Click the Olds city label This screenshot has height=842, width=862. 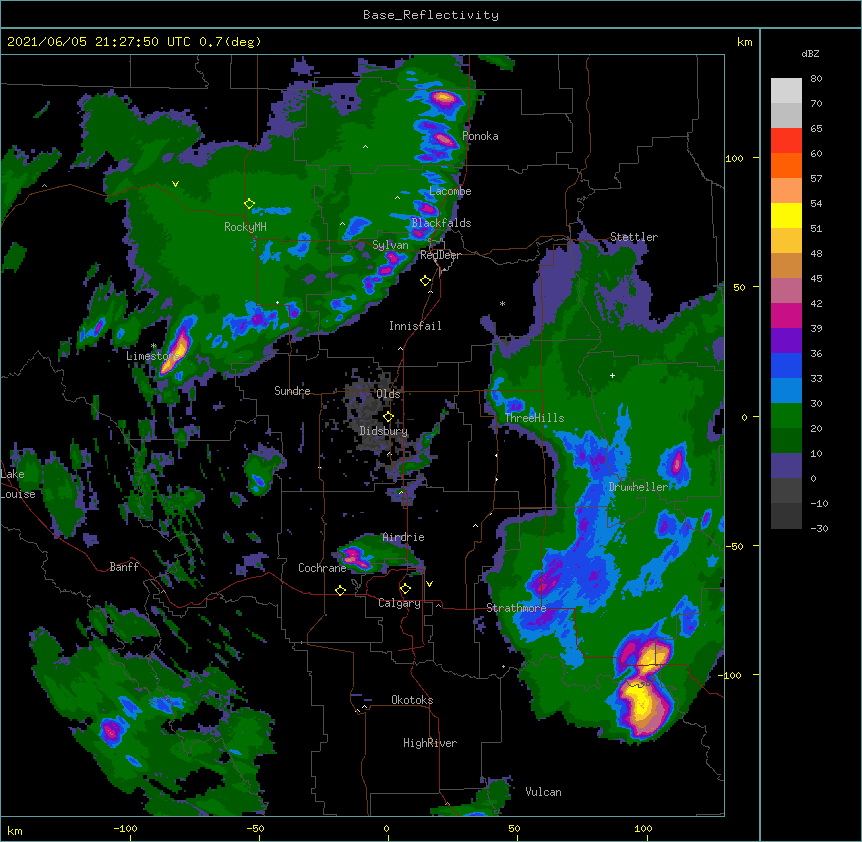click(388, 394)
